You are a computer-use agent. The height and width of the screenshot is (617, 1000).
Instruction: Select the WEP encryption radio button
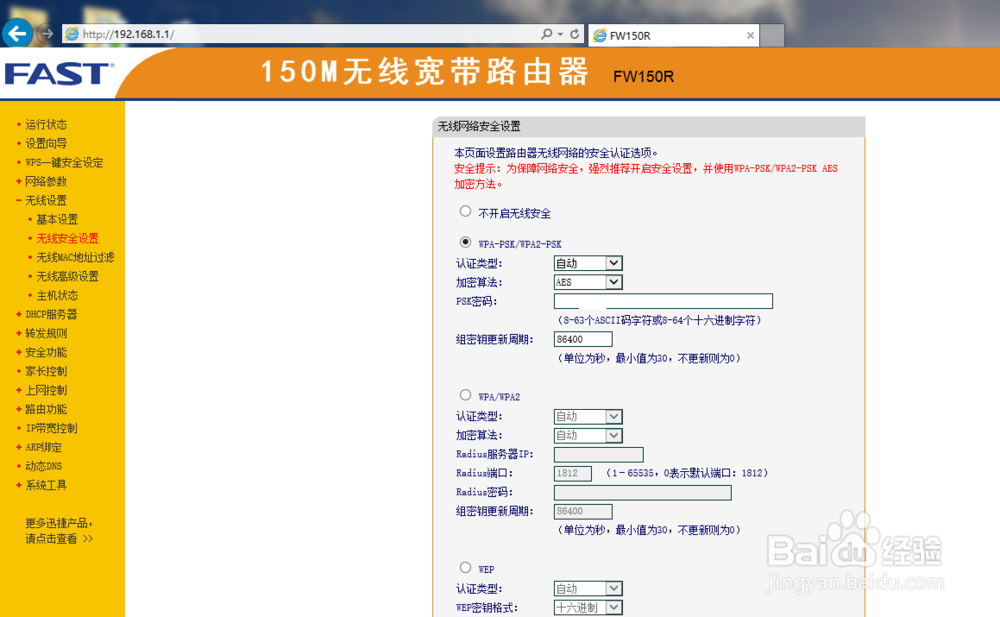(x=465, y=567)
